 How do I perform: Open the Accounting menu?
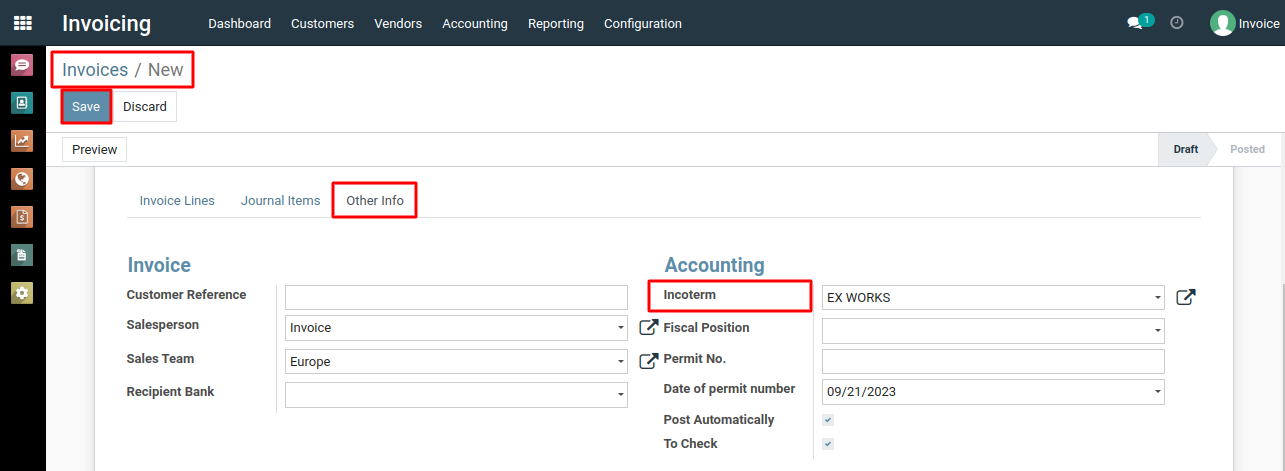474,23
